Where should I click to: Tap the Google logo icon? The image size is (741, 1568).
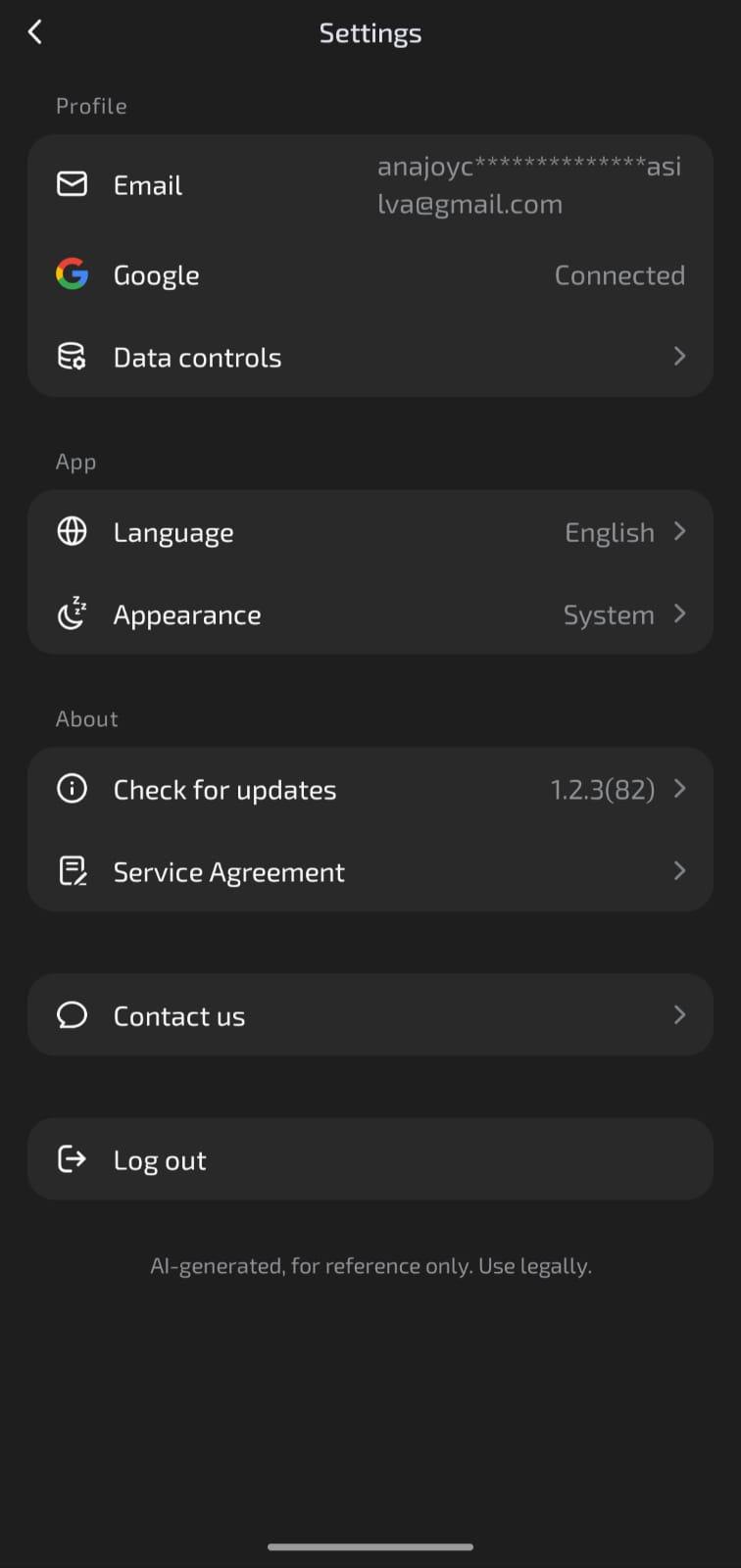pos(72,274)
